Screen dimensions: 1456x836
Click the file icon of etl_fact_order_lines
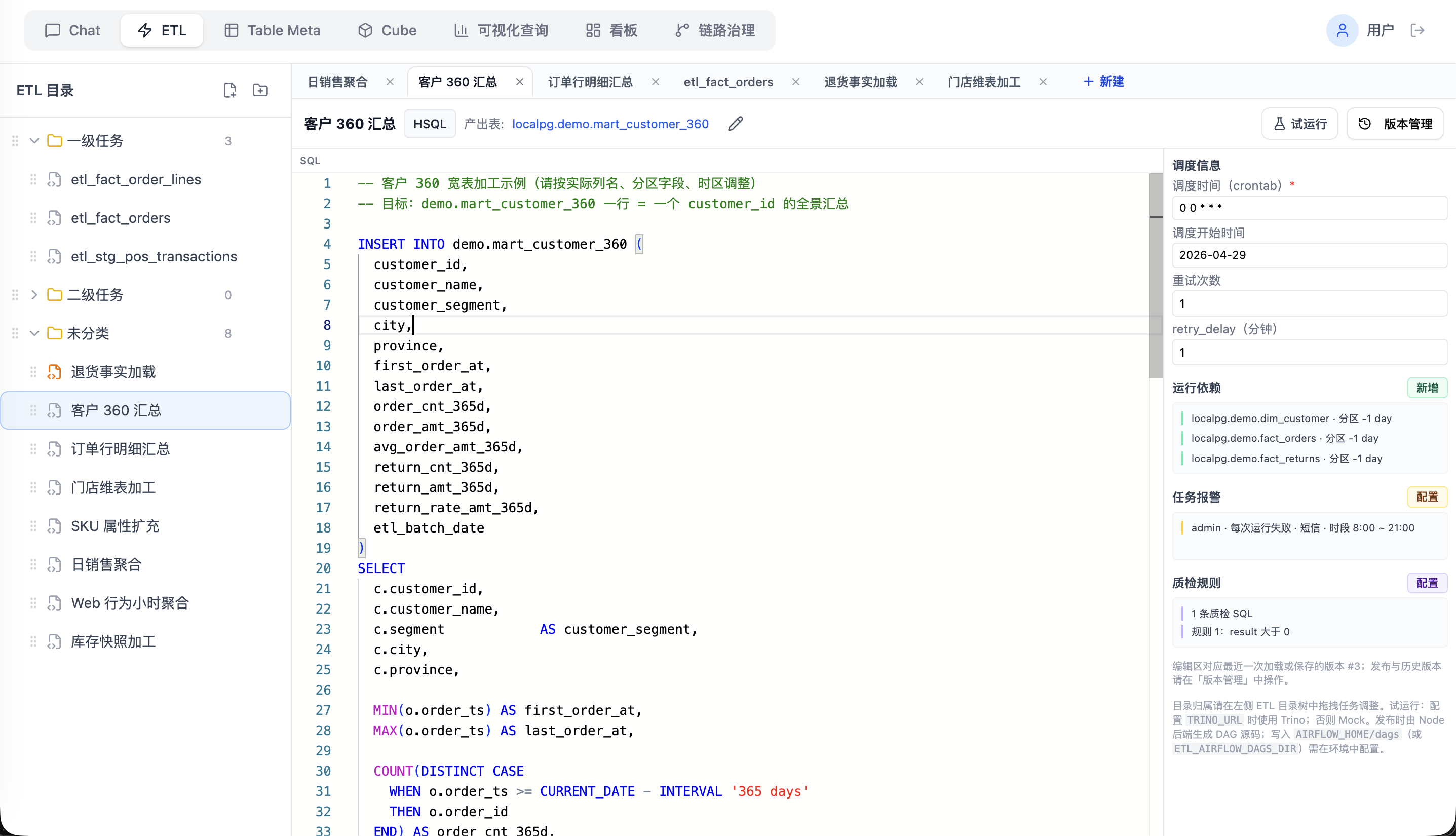[x=54, y=180]
